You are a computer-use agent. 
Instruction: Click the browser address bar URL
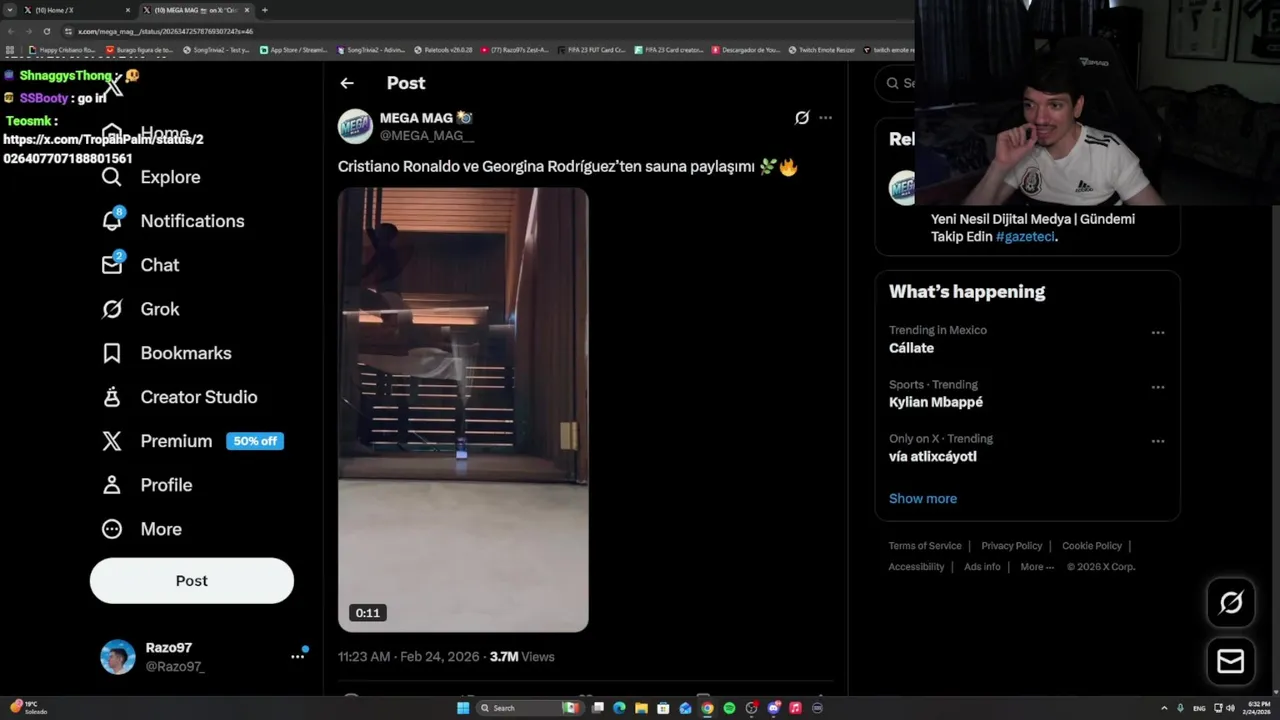coord(165,31)
